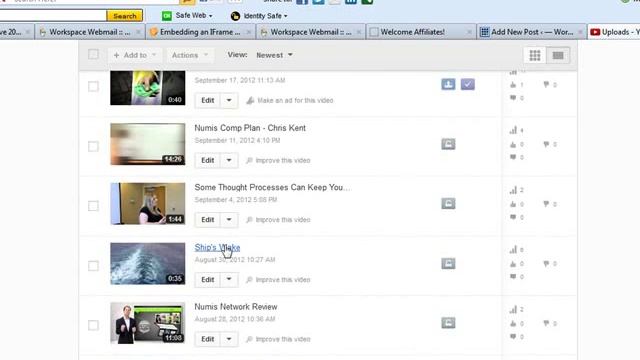Screen dimensions: 640x360
Task: Check the box next to the 0:40 video
Action: click(x=93, y=87)
